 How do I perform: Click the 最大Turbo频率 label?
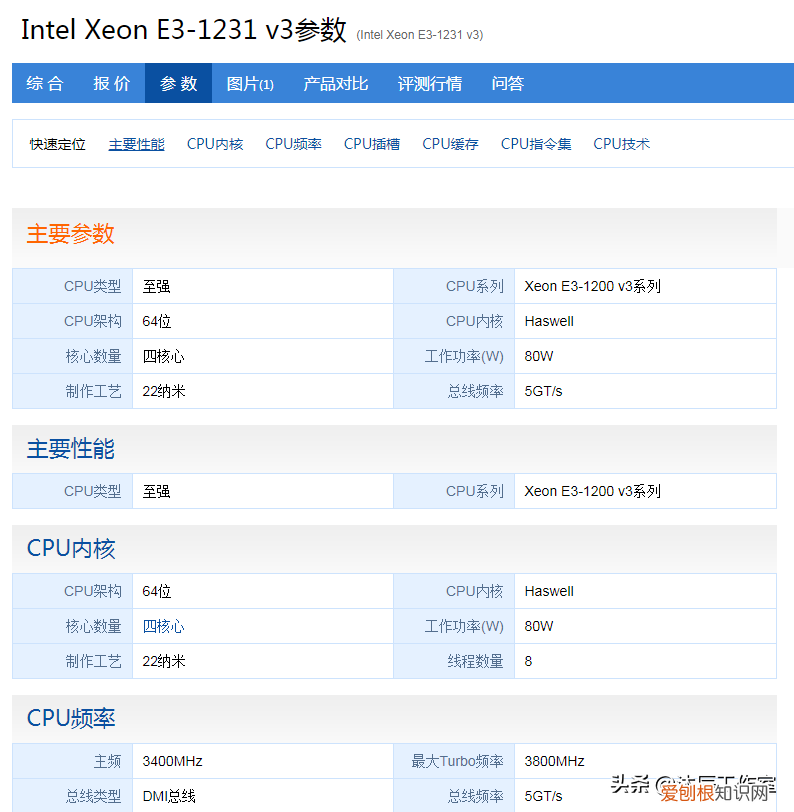pyautogui.click(x=457, y=761)
